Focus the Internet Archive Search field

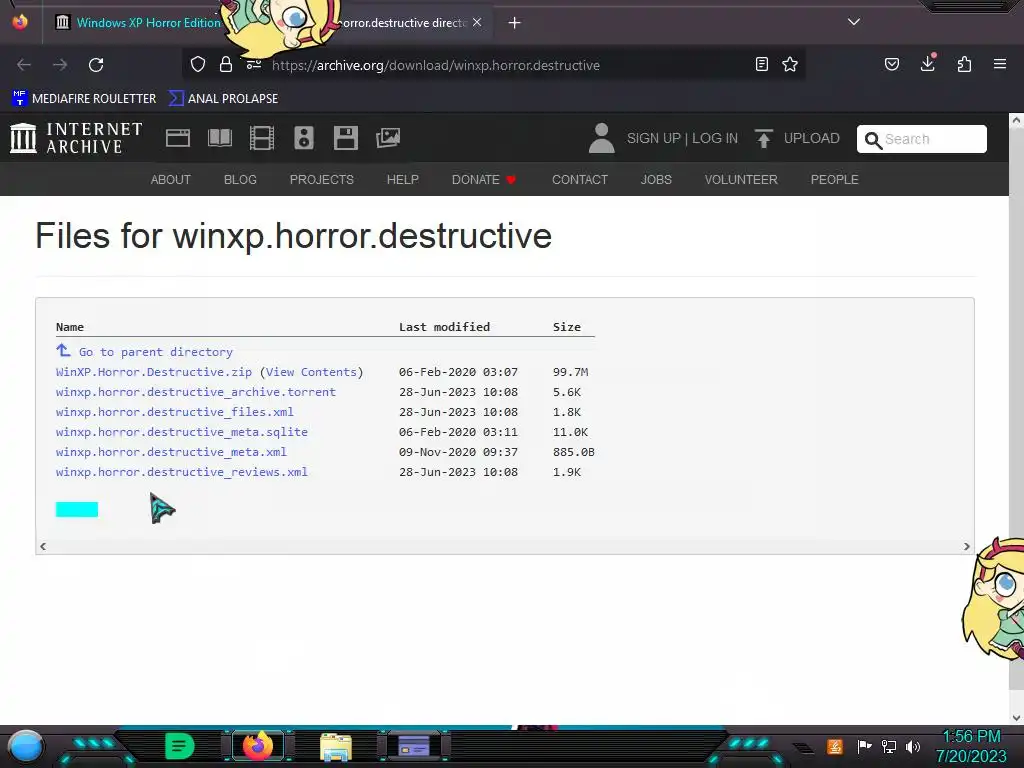pos(921,139)
